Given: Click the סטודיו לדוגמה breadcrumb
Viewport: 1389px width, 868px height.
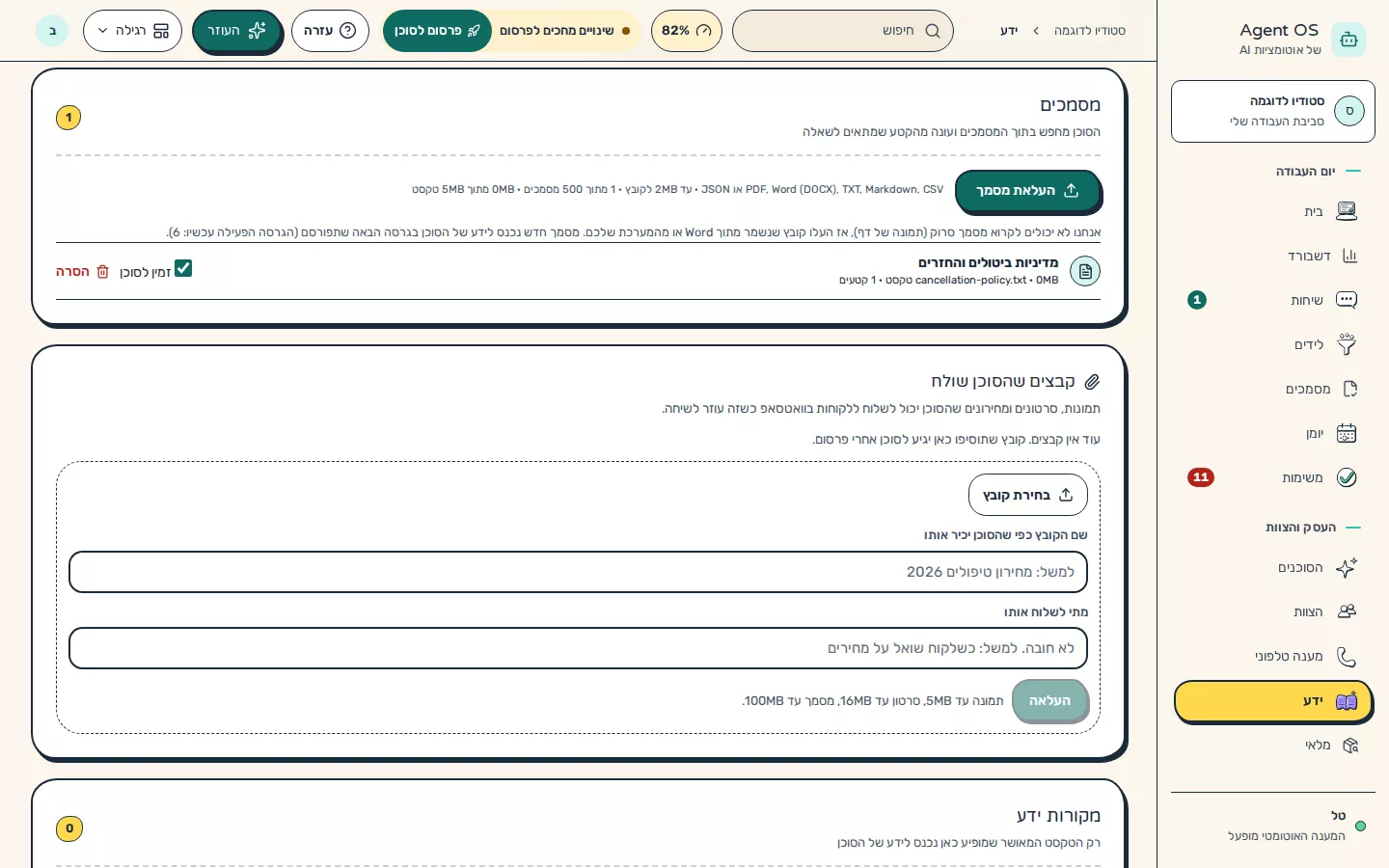Looking at the screenshot, I should pyautogui.click(x=1089, y=31).
